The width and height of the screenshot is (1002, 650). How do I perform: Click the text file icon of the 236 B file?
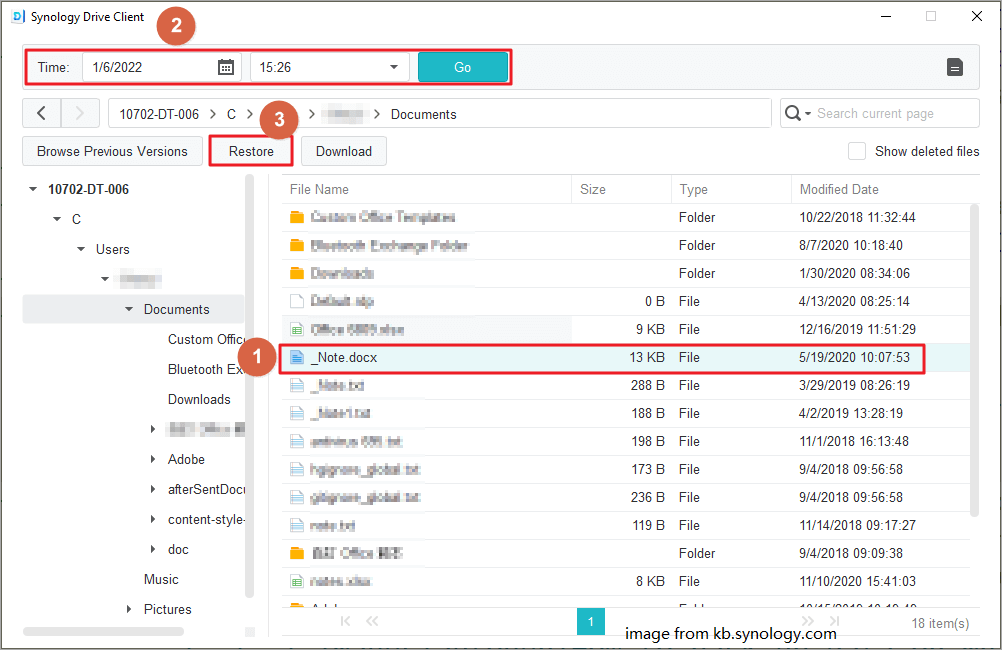coord(297,497)
